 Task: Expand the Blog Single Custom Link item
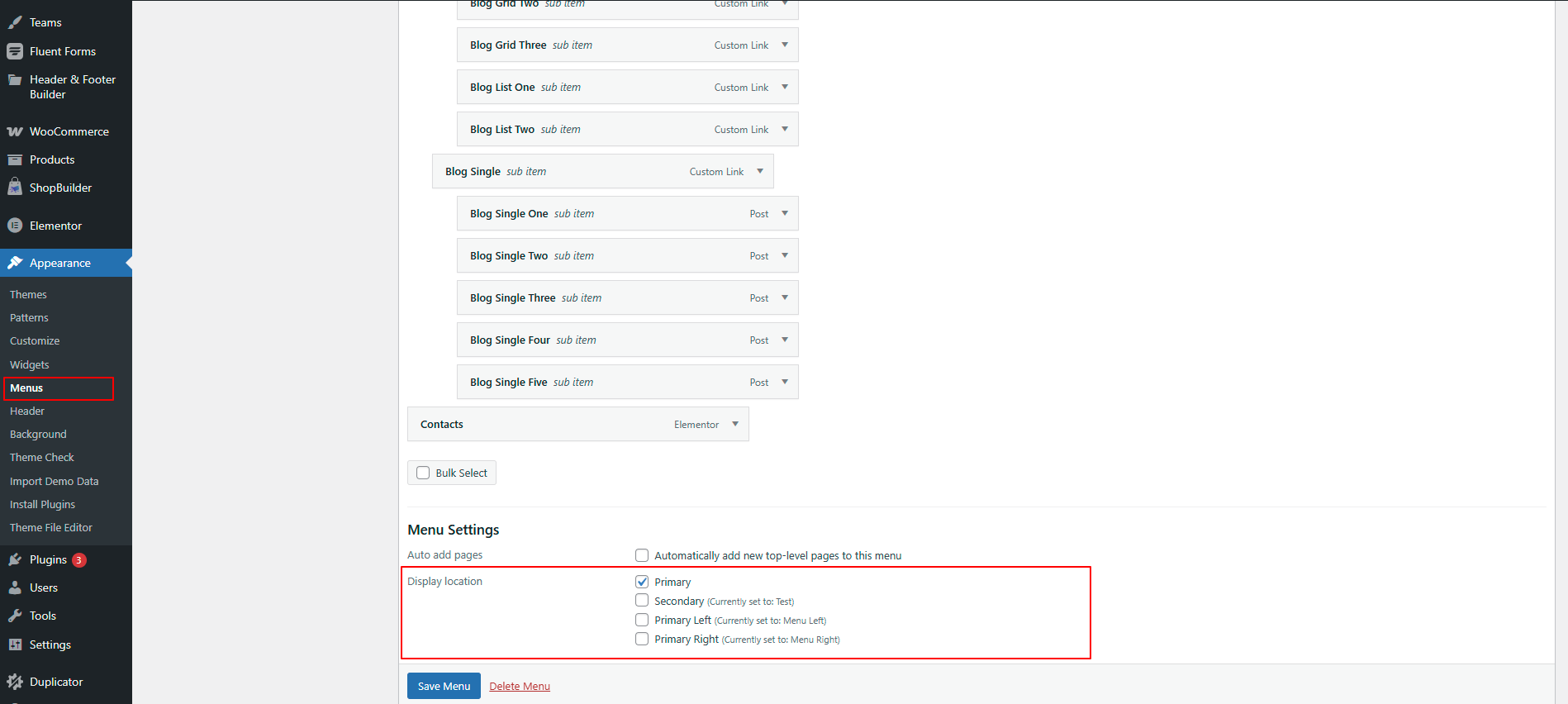tap(760, 171)
